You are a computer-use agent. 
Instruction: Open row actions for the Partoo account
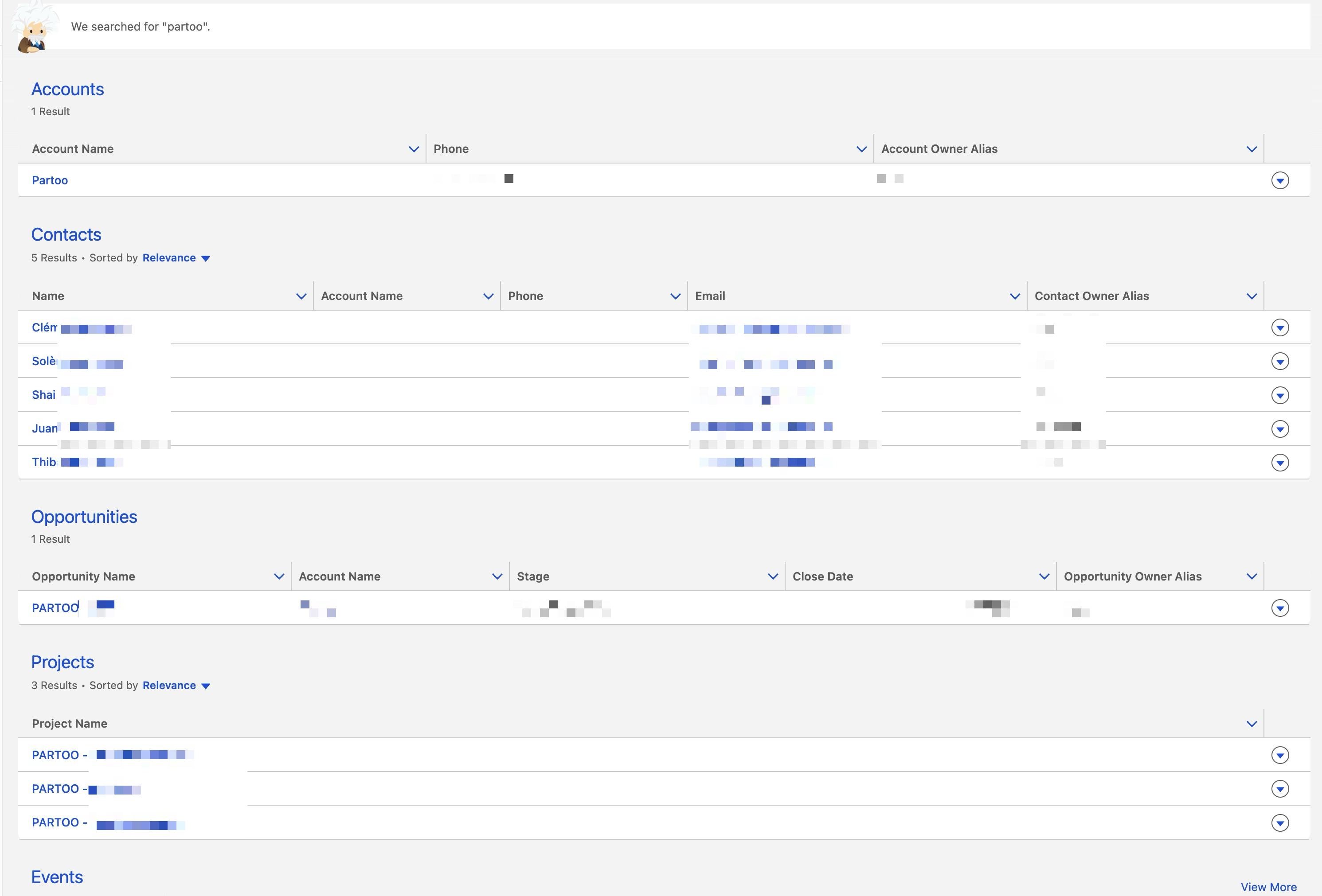coord(1280,181)
